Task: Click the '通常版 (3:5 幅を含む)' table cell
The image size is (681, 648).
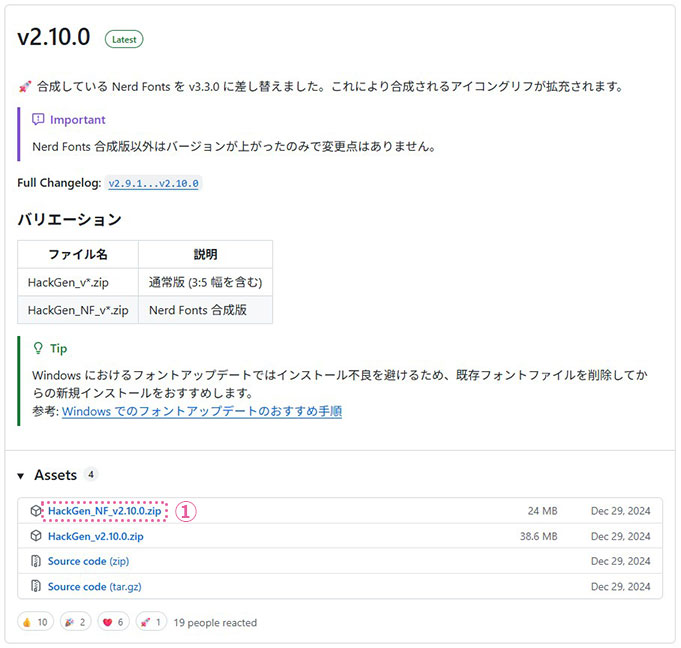Action: coord(205,282)
